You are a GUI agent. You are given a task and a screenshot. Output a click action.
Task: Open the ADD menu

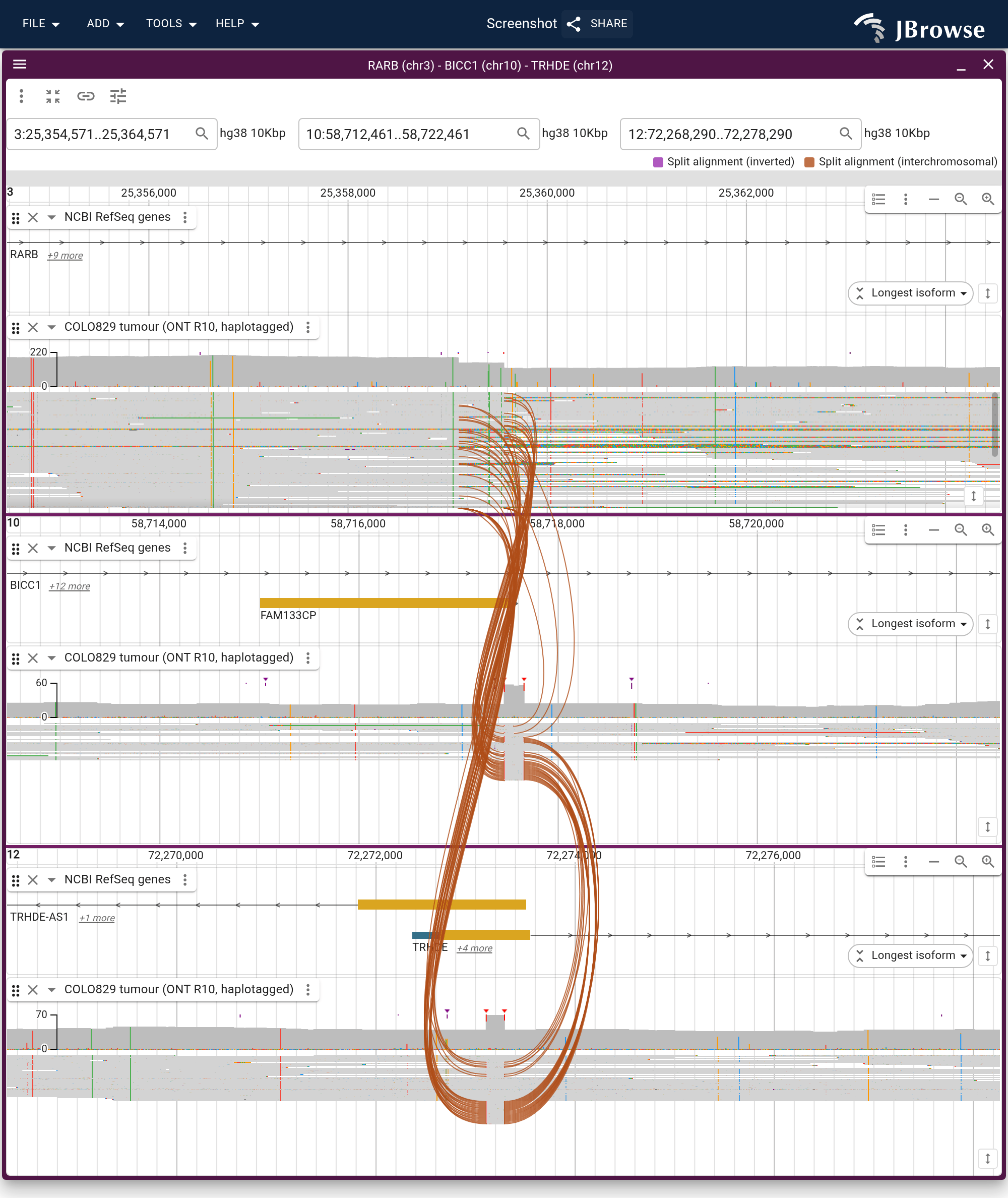pyautogui.click(x=105, y=23)
